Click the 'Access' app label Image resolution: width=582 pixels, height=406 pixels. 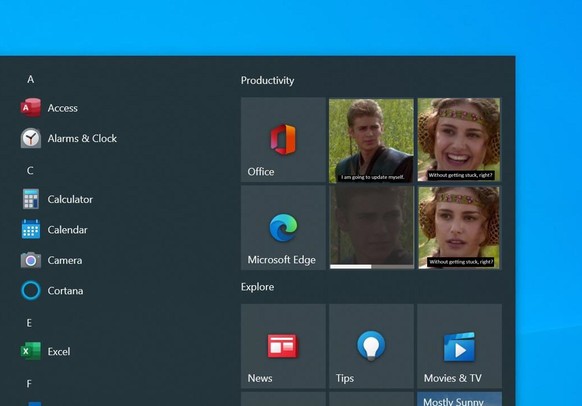point(62,108)
